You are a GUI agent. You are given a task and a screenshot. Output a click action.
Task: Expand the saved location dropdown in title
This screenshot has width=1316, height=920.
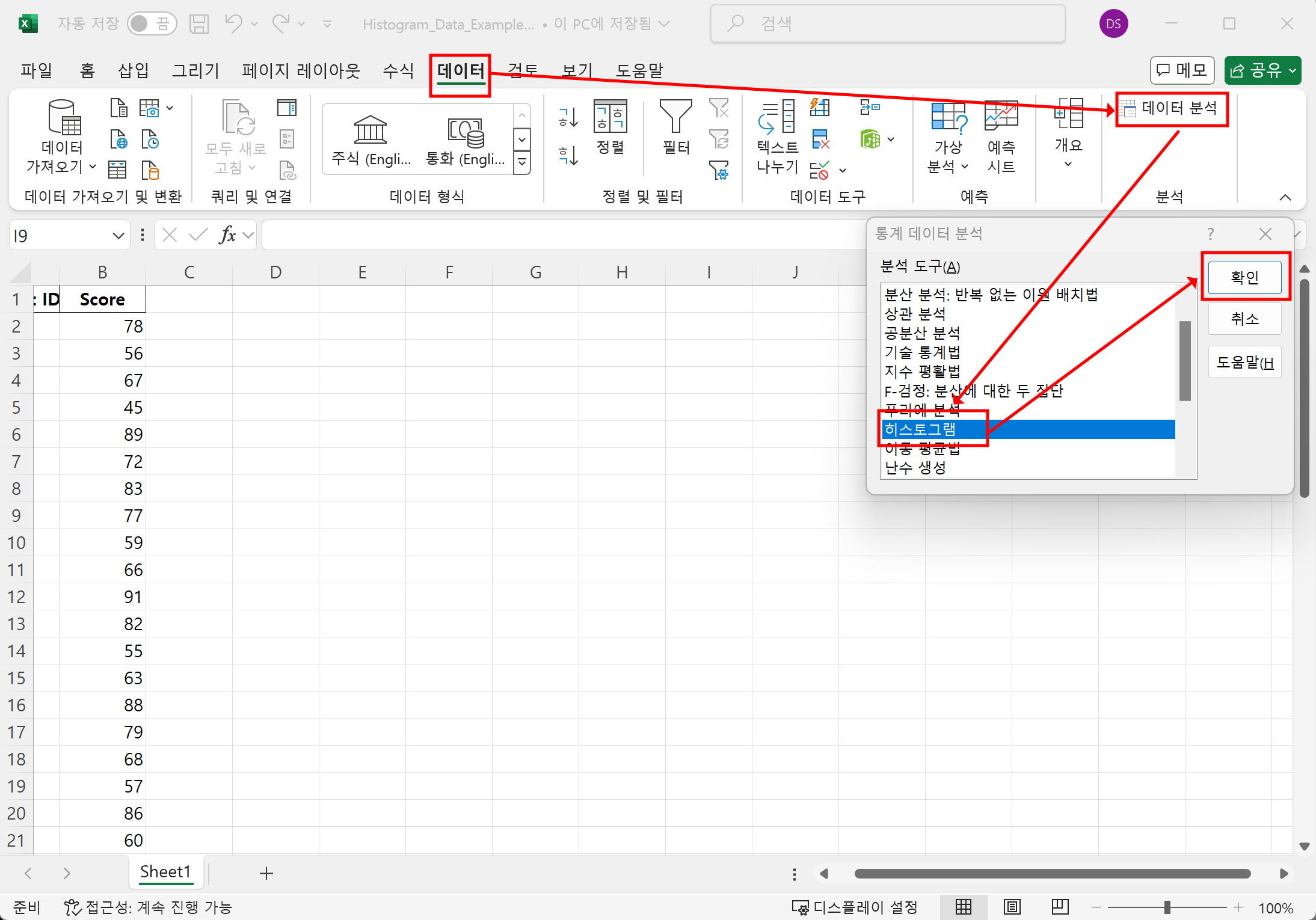[x=664, y=24]
